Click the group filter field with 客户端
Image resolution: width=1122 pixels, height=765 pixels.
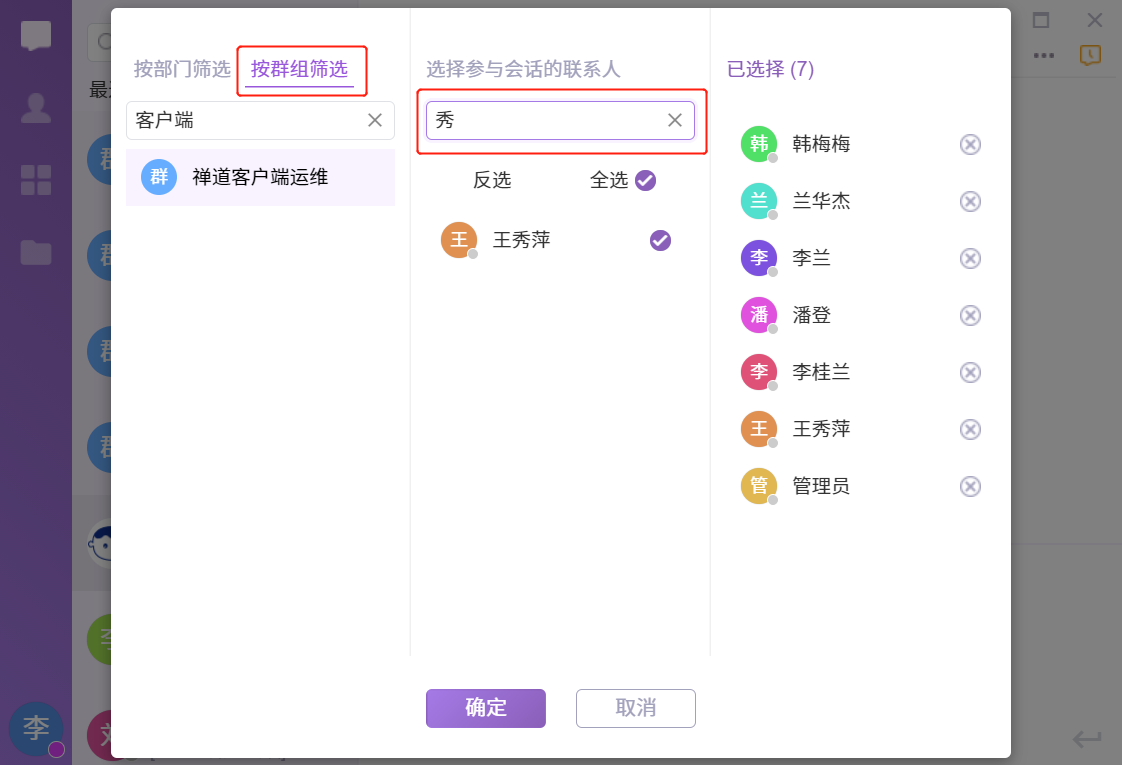click(x=245, y=120)
